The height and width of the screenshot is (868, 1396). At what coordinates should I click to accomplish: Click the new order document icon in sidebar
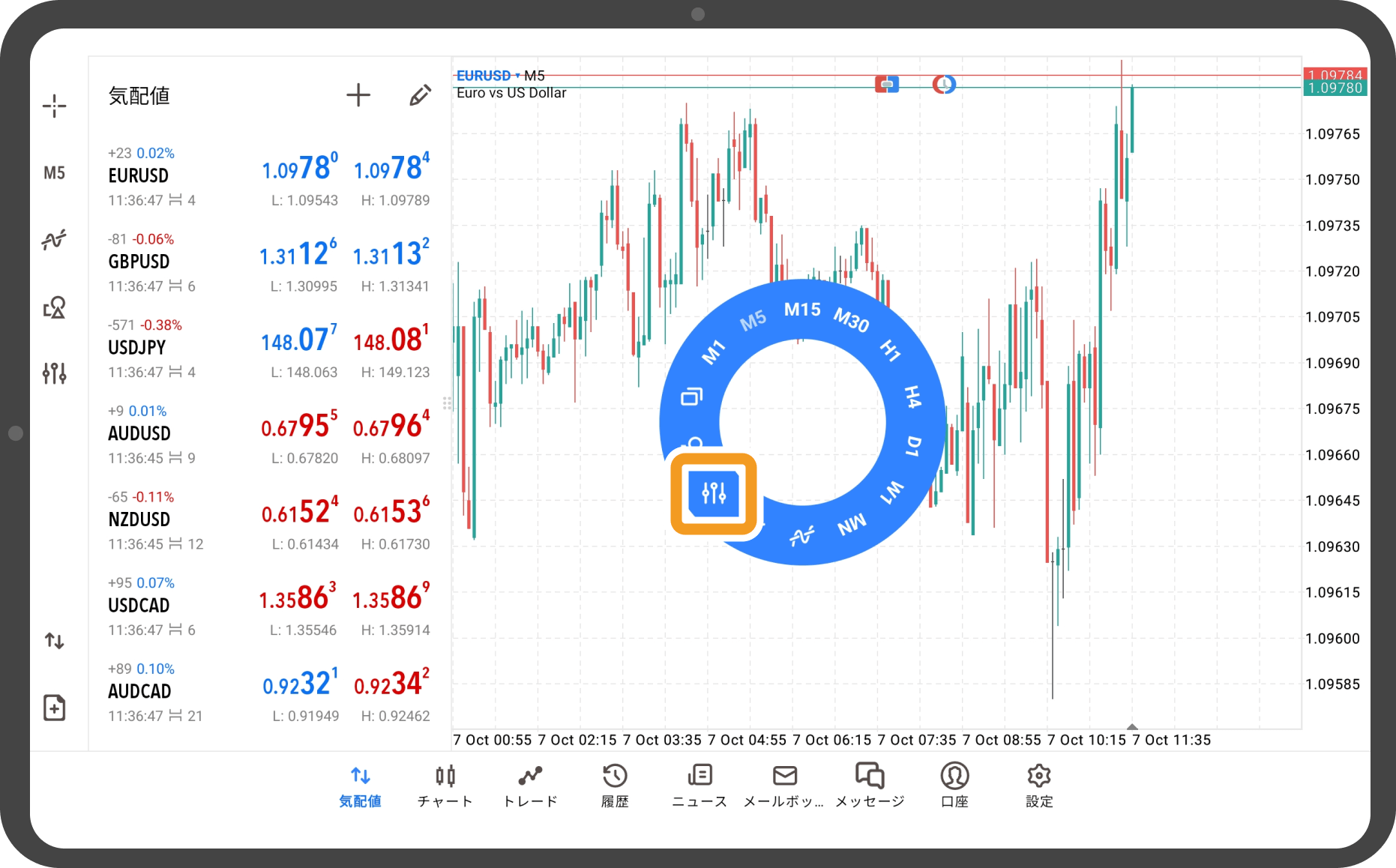(54, 707)
